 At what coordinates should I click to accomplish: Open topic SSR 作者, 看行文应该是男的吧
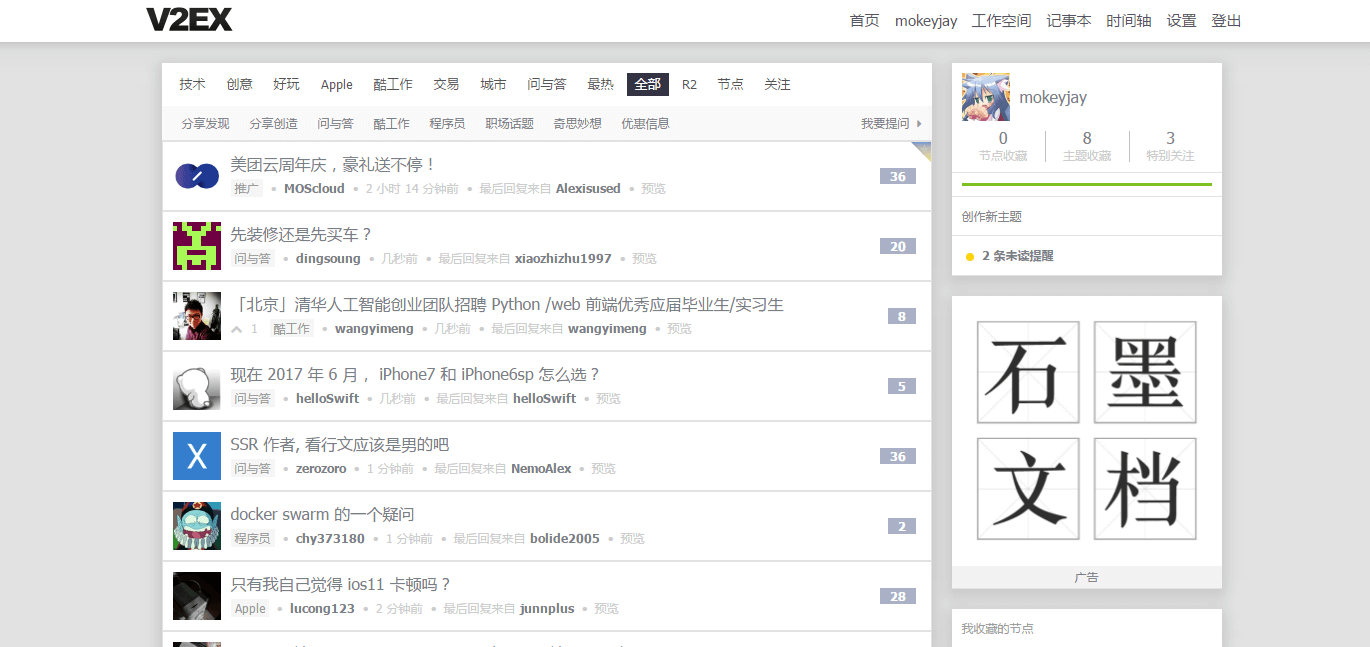(340, 445)
